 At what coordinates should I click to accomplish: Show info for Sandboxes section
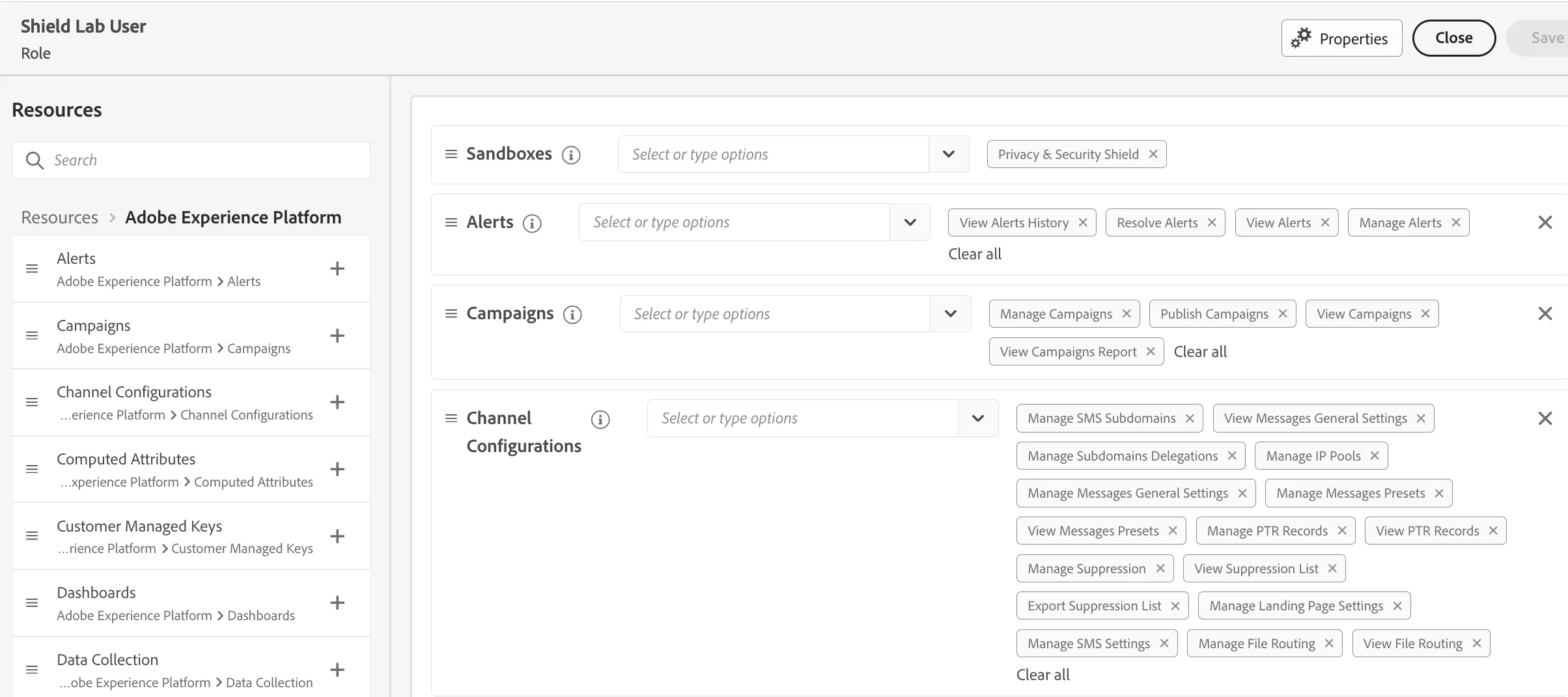coord(571,155)
